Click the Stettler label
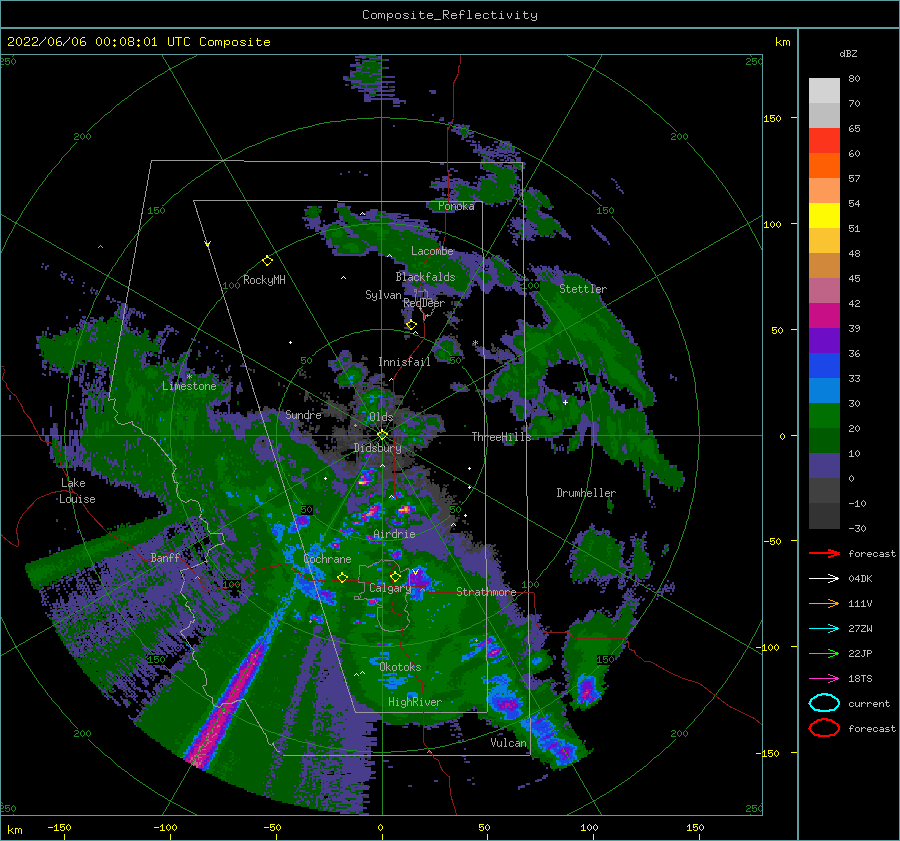The image size is (900, 841). click(x=583, y=289)
